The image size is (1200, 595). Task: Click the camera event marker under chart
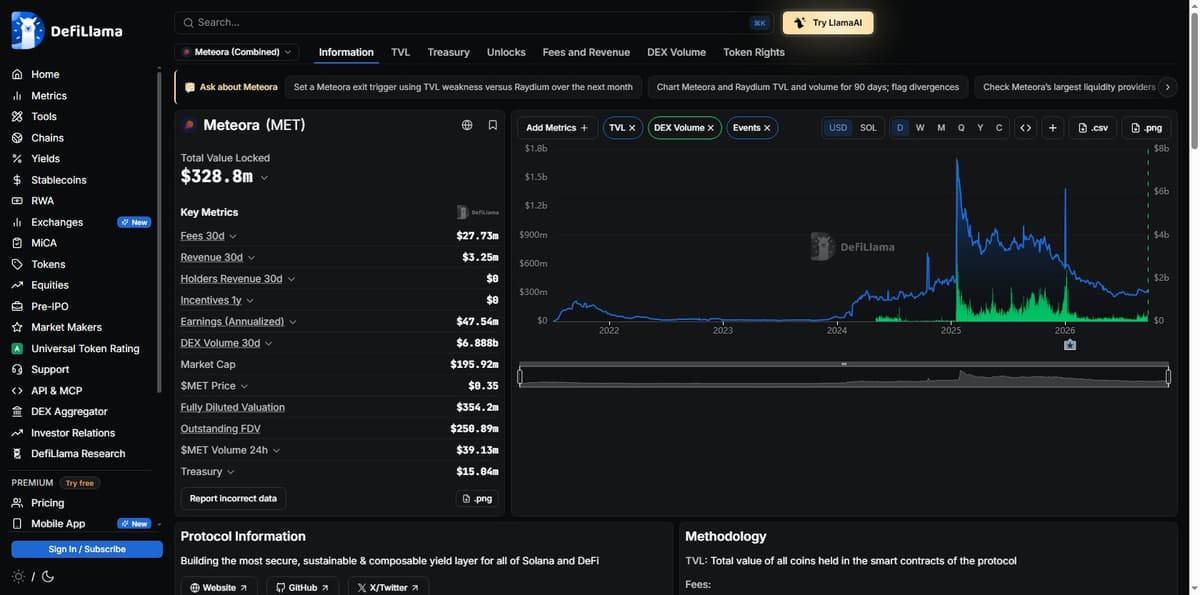click(1070, 345)
